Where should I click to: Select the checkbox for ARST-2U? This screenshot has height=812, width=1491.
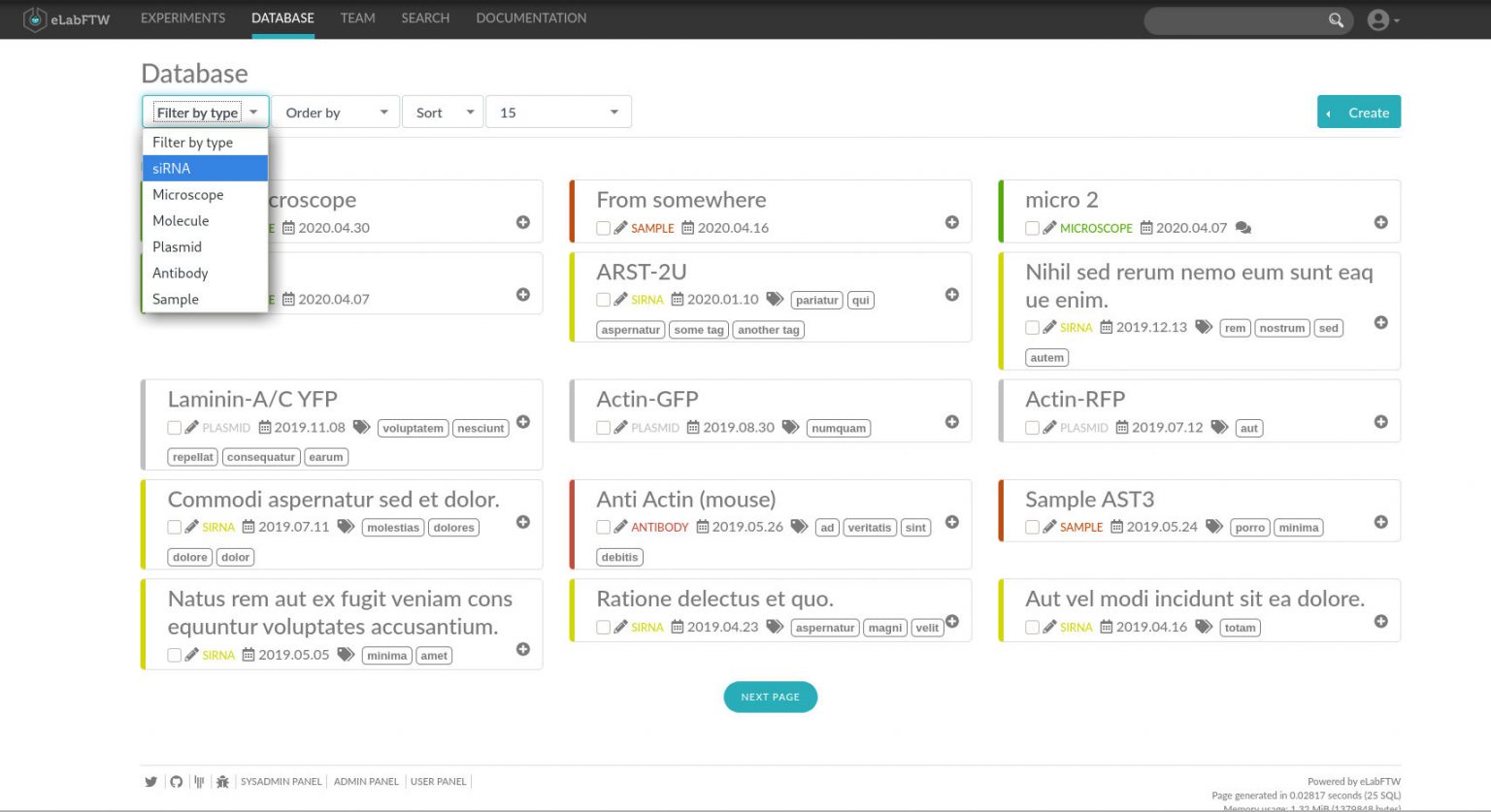603,300
